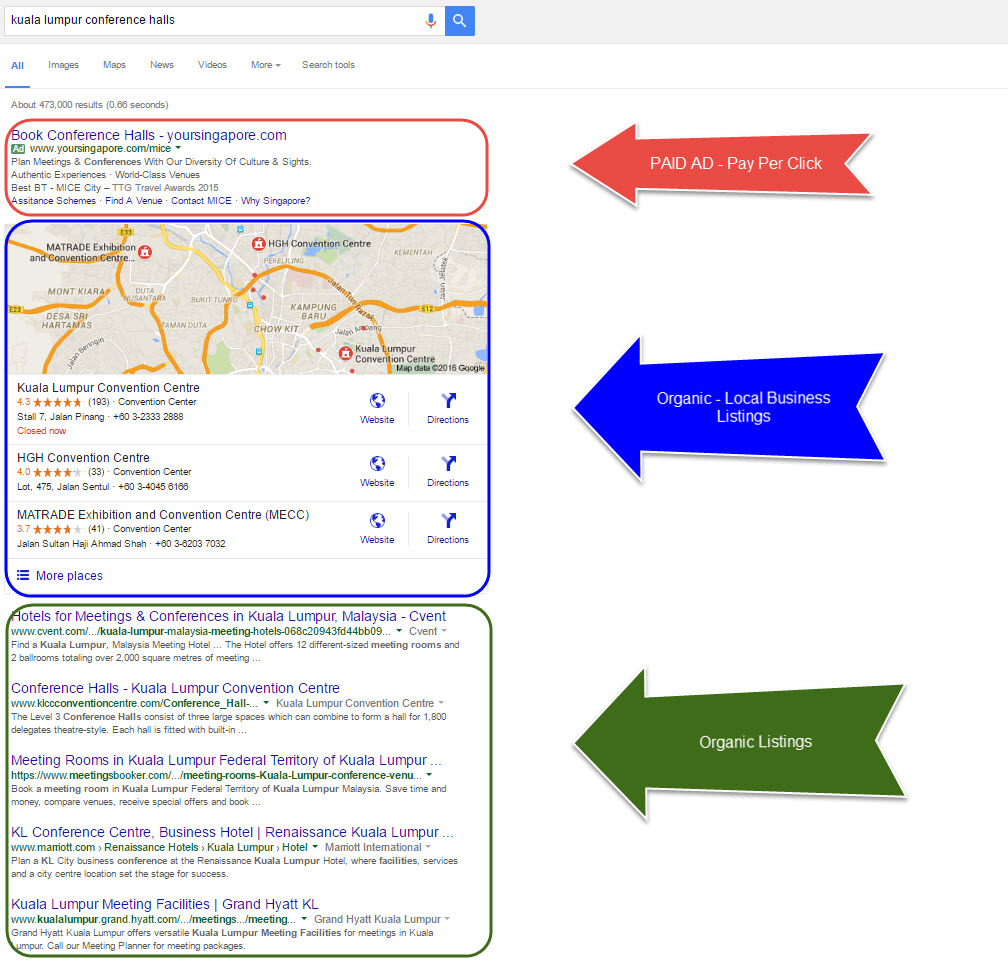Click the 'Lot, 475, Jalan Sentul' address
This screenshot has height=967, width=1008.
coord(63,487)
